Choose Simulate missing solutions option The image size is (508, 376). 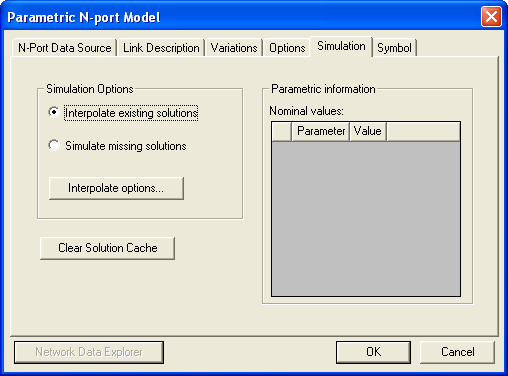53,145
